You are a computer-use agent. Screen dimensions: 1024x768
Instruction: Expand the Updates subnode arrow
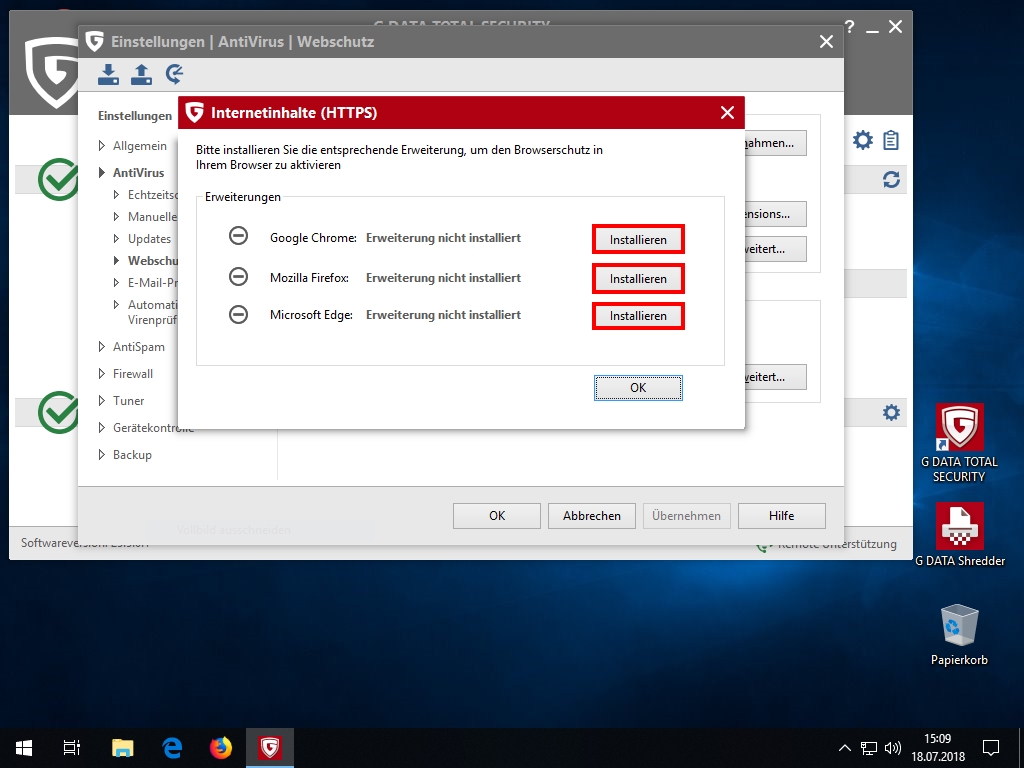tap(116, 238)
